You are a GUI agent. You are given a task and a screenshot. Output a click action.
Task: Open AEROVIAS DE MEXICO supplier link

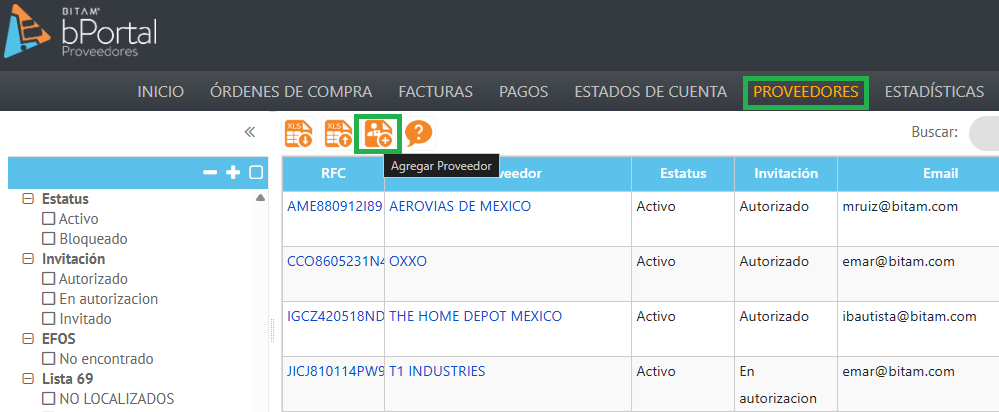point(460,206)
